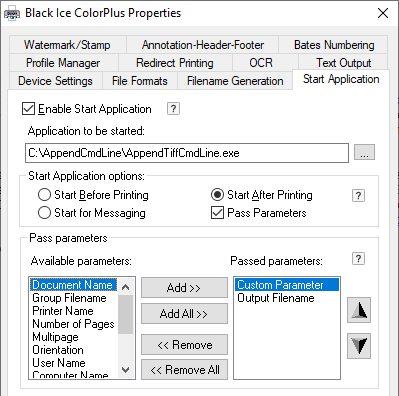Choose Start for Messaging option
Viewport: 399px width, 396px height.
coord(44,213)
